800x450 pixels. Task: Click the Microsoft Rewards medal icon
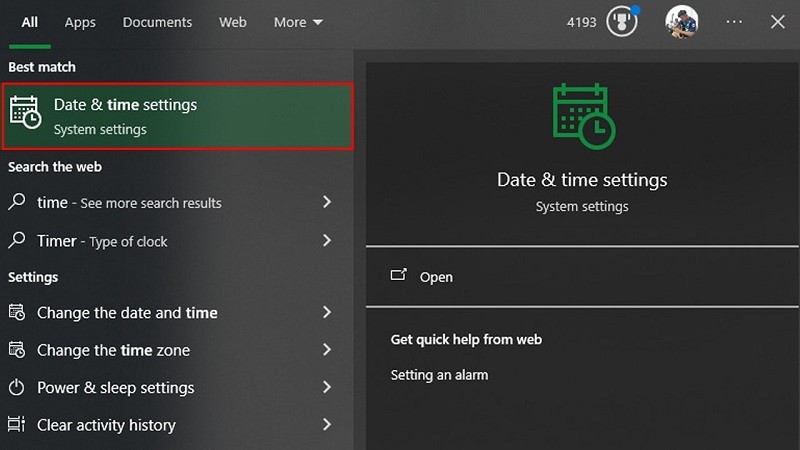[x=621, y=22]
